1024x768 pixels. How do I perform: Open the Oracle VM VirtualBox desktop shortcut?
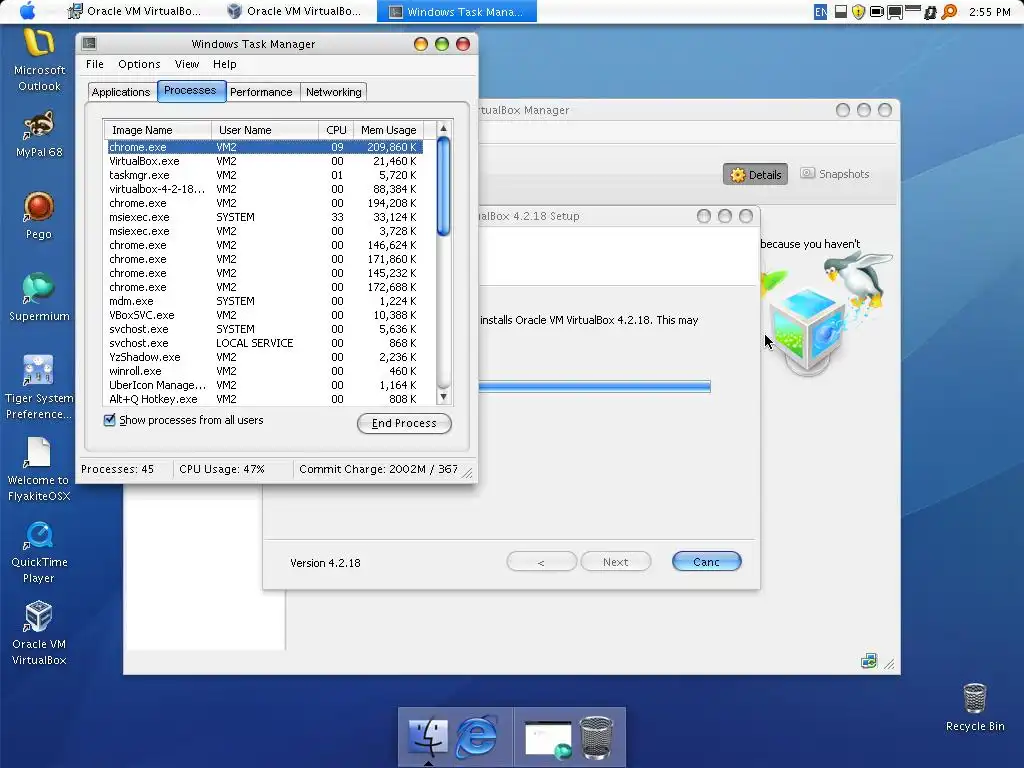39,633
